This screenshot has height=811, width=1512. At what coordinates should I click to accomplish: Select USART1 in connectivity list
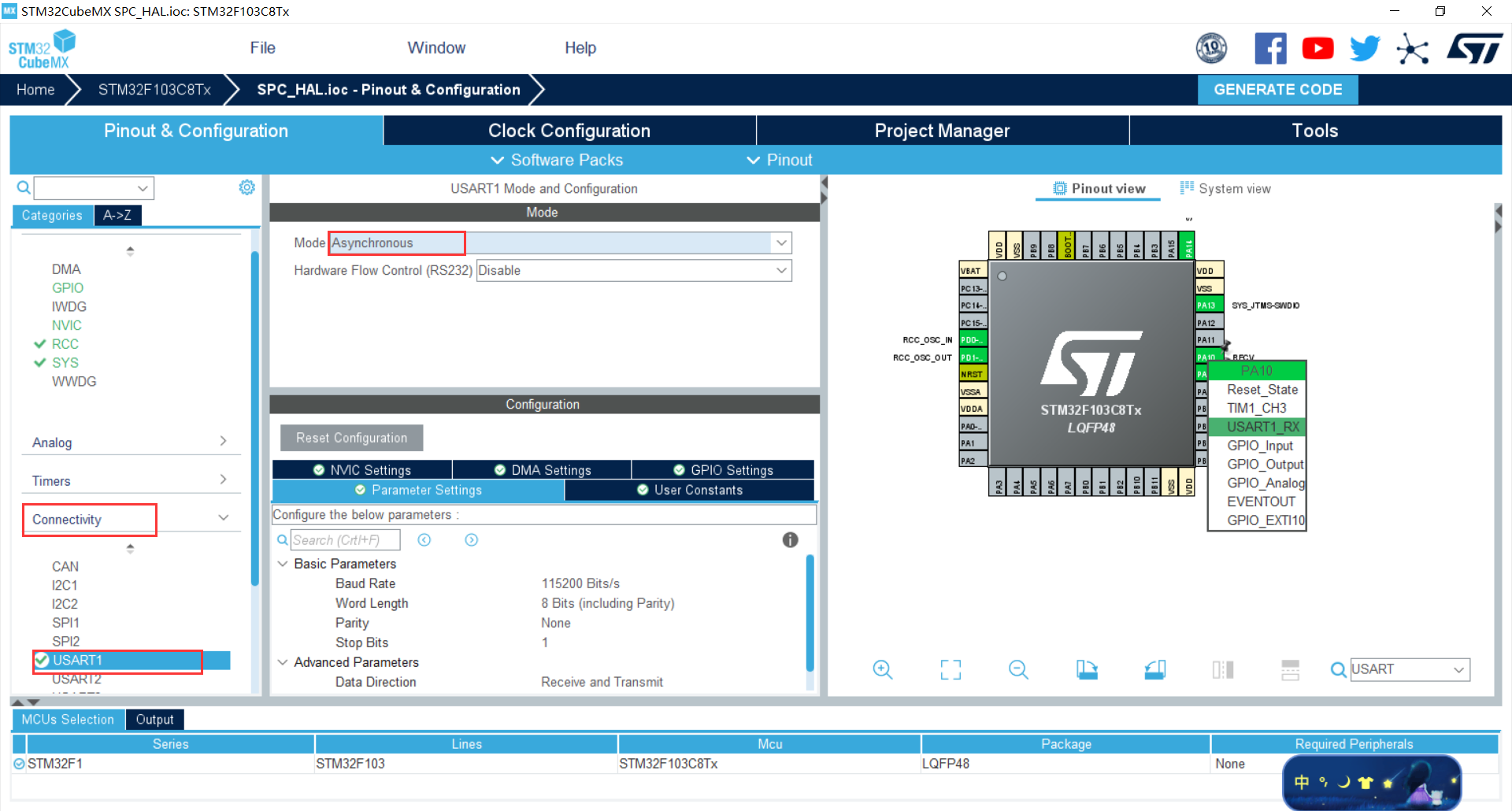pos(132,660)
